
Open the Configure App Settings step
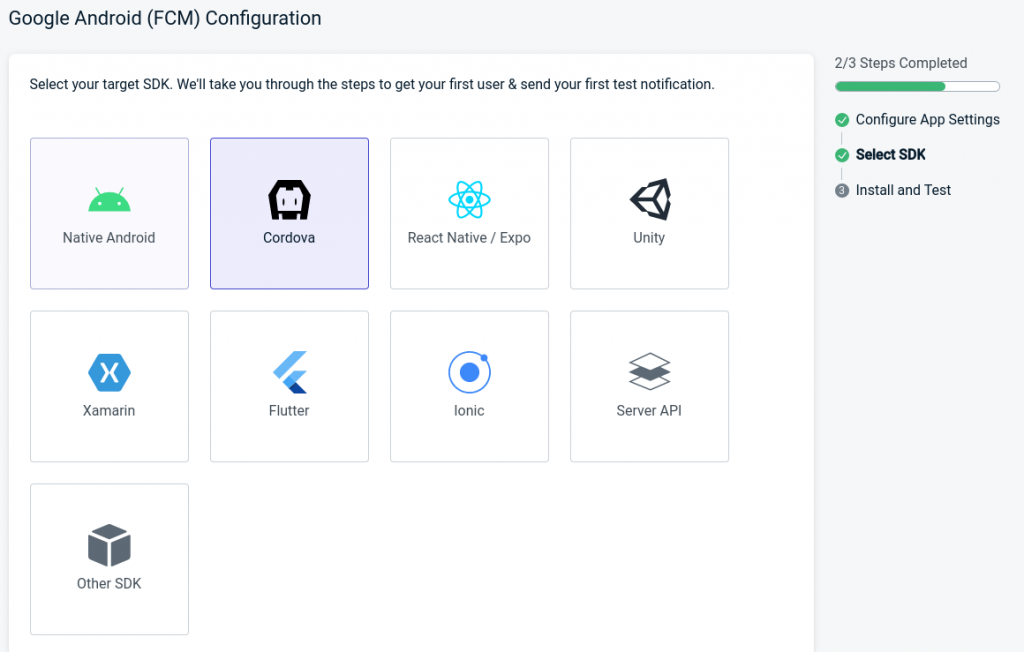pyautogui.click(x=926, y=119)
